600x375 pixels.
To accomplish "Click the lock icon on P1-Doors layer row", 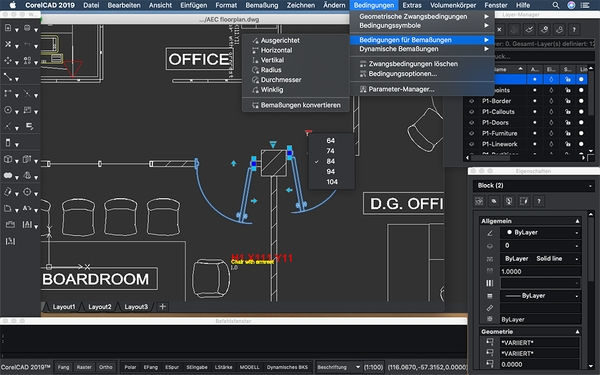I will (567, 122).
